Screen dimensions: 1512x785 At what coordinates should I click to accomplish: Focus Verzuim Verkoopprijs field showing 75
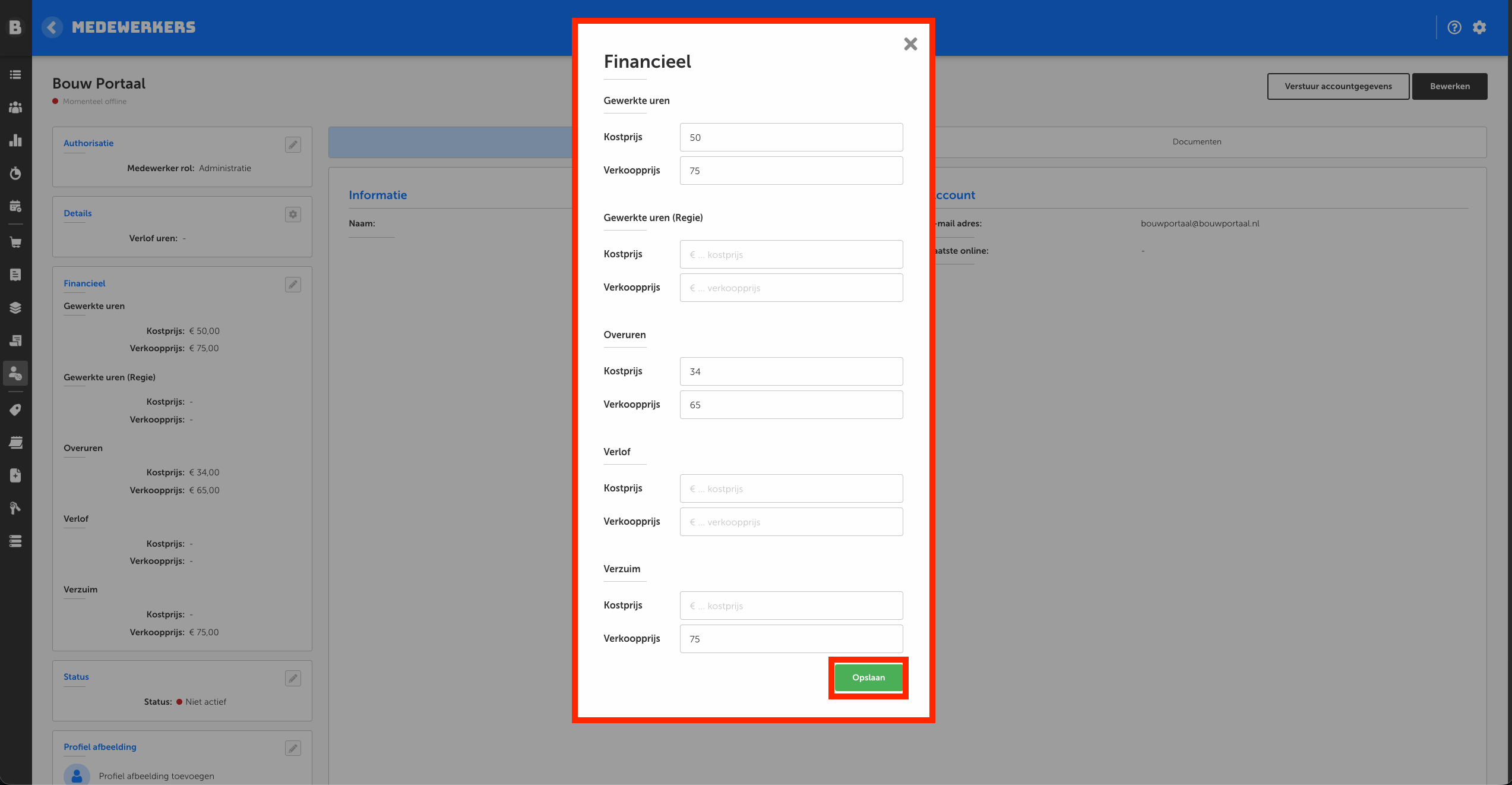tap(791, 639)
